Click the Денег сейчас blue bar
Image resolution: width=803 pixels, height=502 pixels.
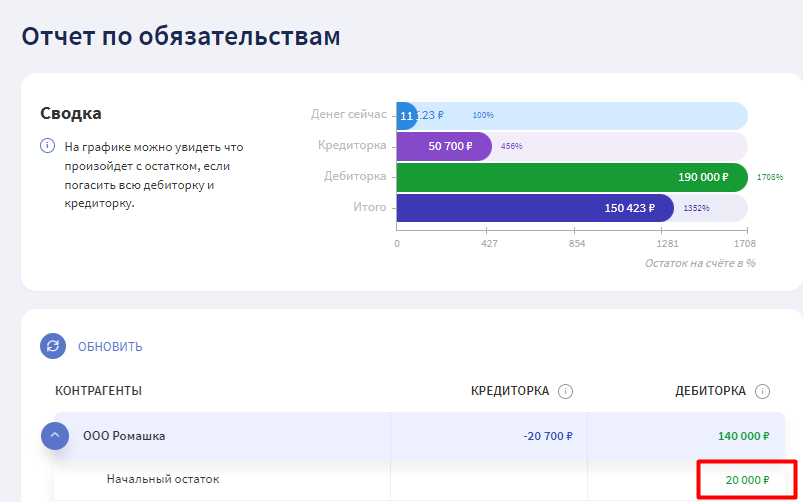(407, 116)
